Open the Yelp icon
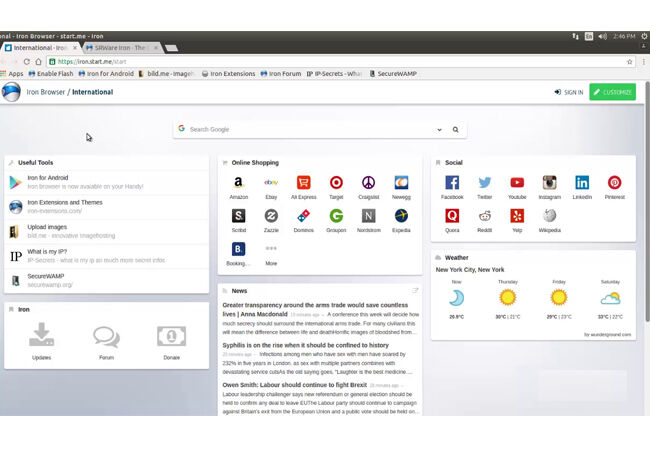650x450 pixels. click(x=517, y=216)
